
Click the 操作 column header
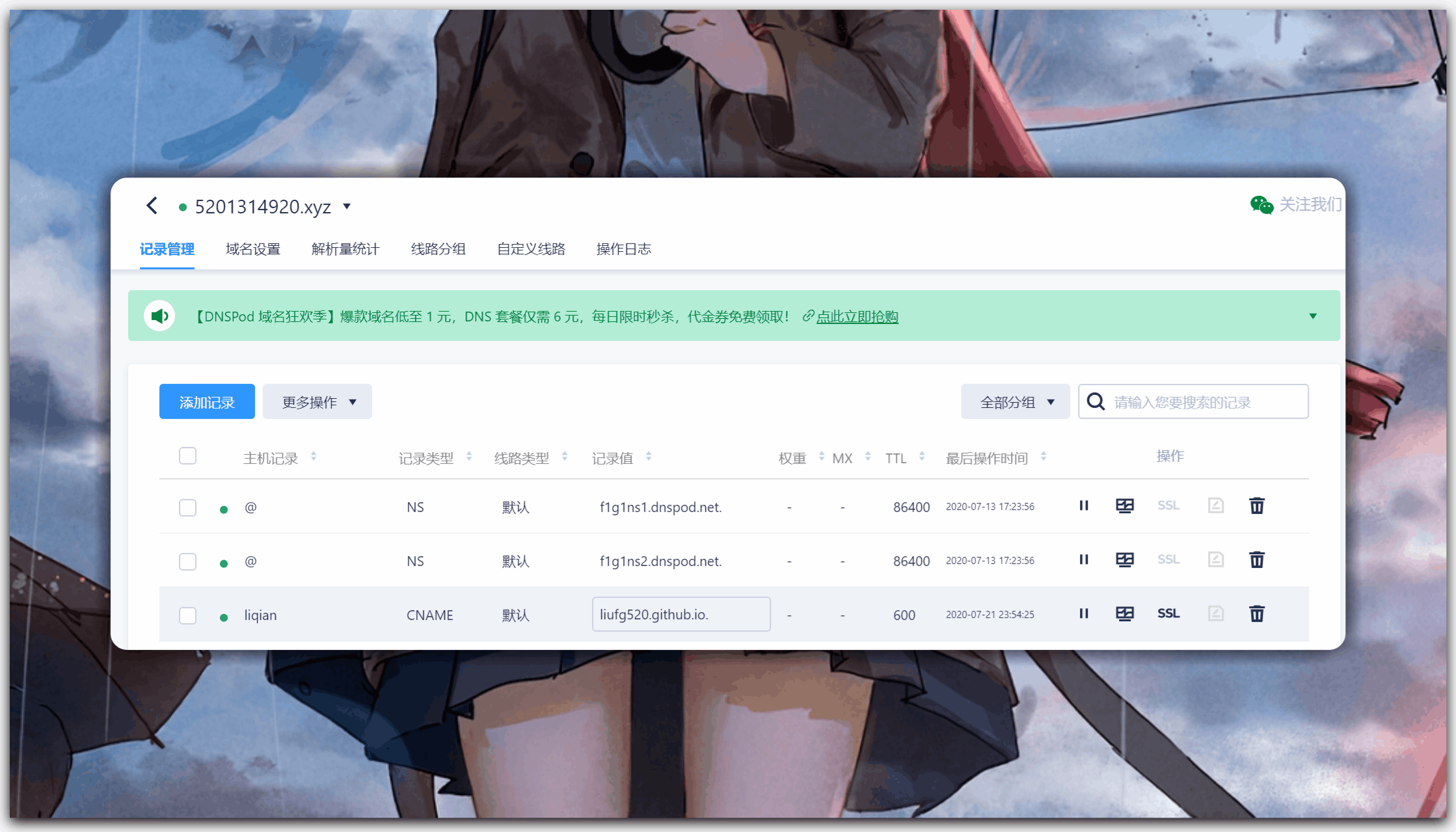click(1170, 456)
